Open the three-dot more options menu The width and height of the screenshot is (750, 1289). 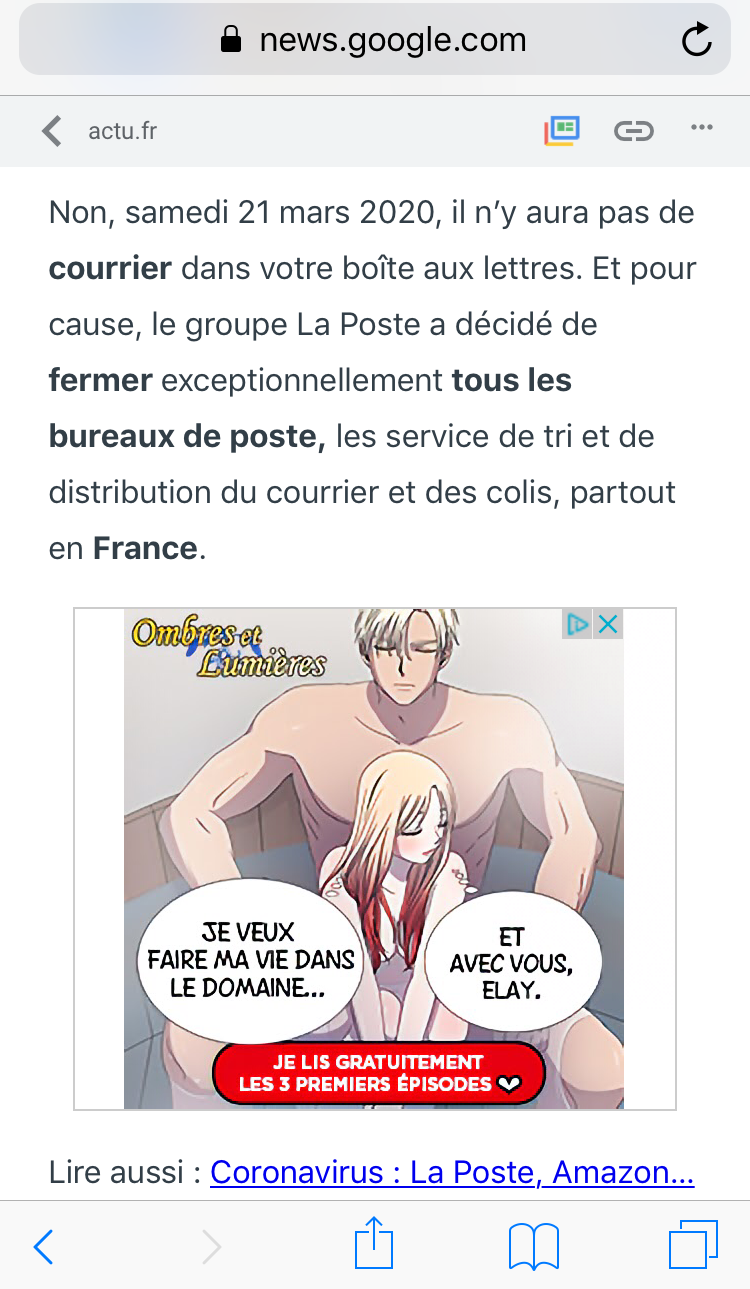point(702,128)
